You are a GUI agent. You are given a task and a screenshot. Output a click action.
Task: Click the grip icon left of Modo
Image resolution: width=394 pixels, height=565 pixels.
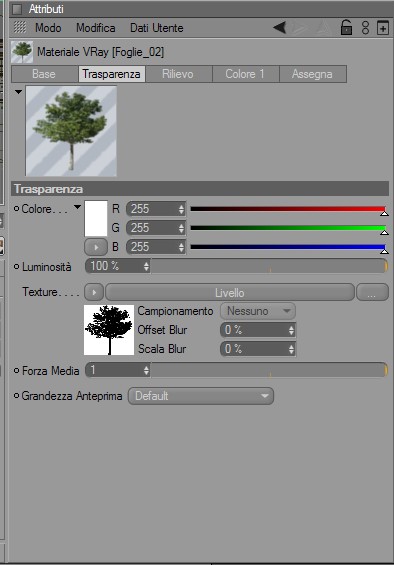(x=20, y=27)
